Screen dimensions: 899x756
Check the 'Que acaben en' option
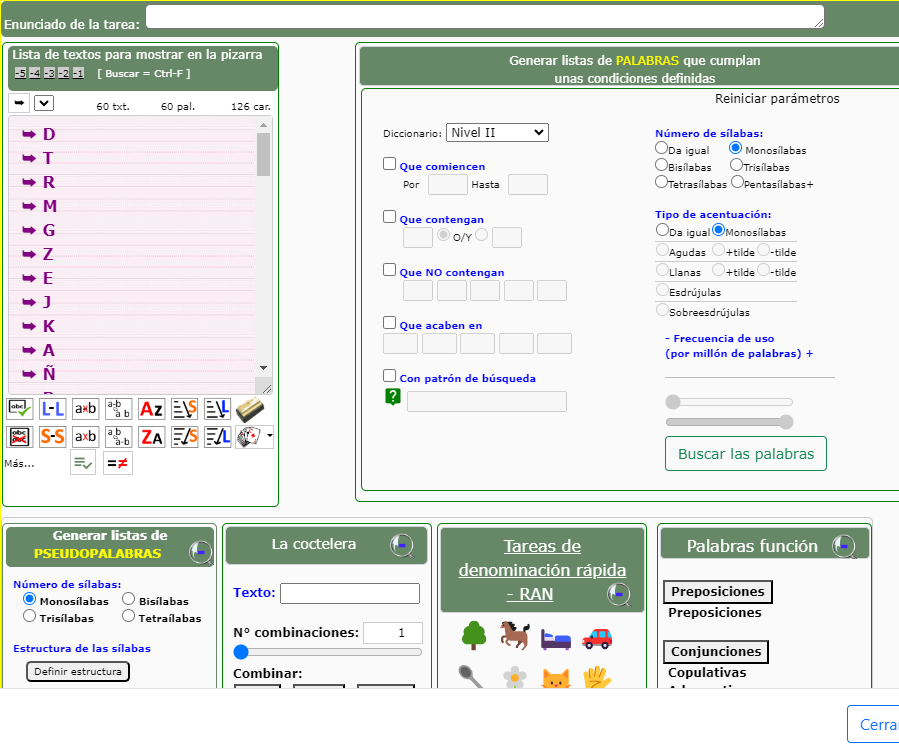390,323
